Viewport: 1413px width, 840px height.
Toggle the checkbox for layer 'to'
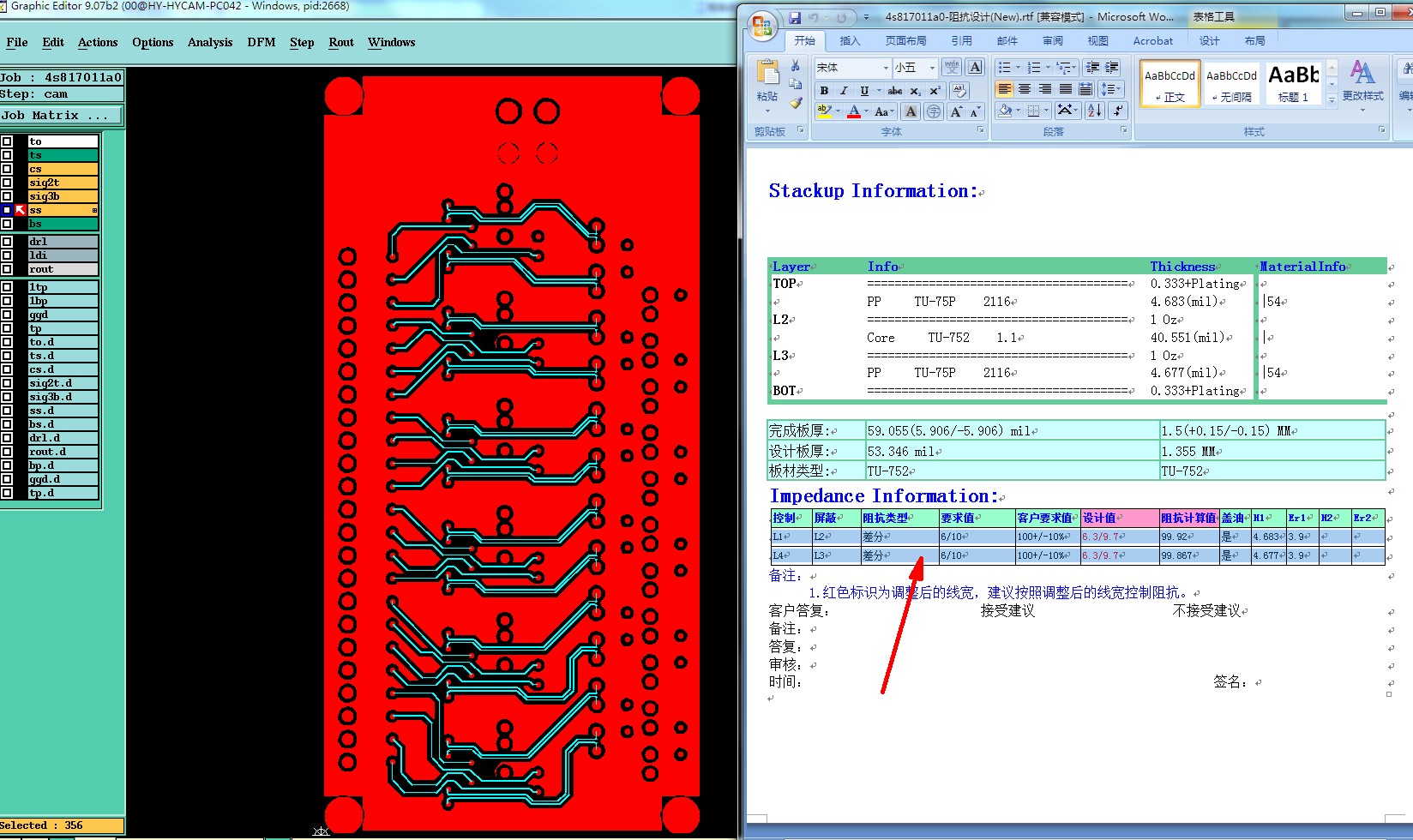coord(7,141)
